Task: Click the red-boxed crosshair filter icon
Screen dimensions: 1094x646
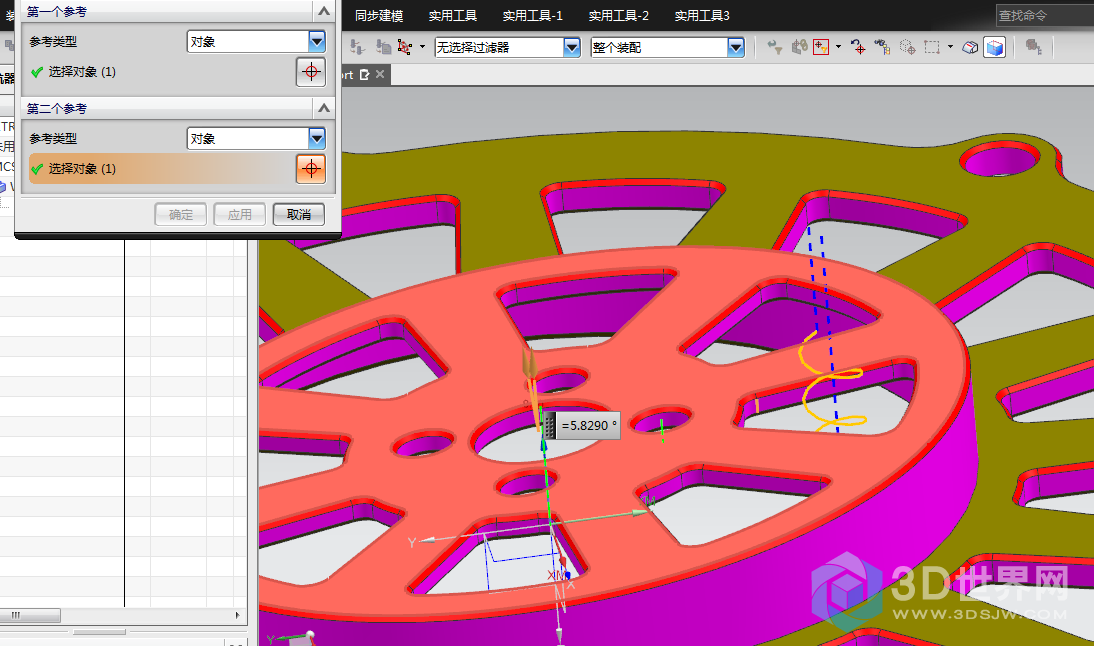Action: (x=821, y=47)
